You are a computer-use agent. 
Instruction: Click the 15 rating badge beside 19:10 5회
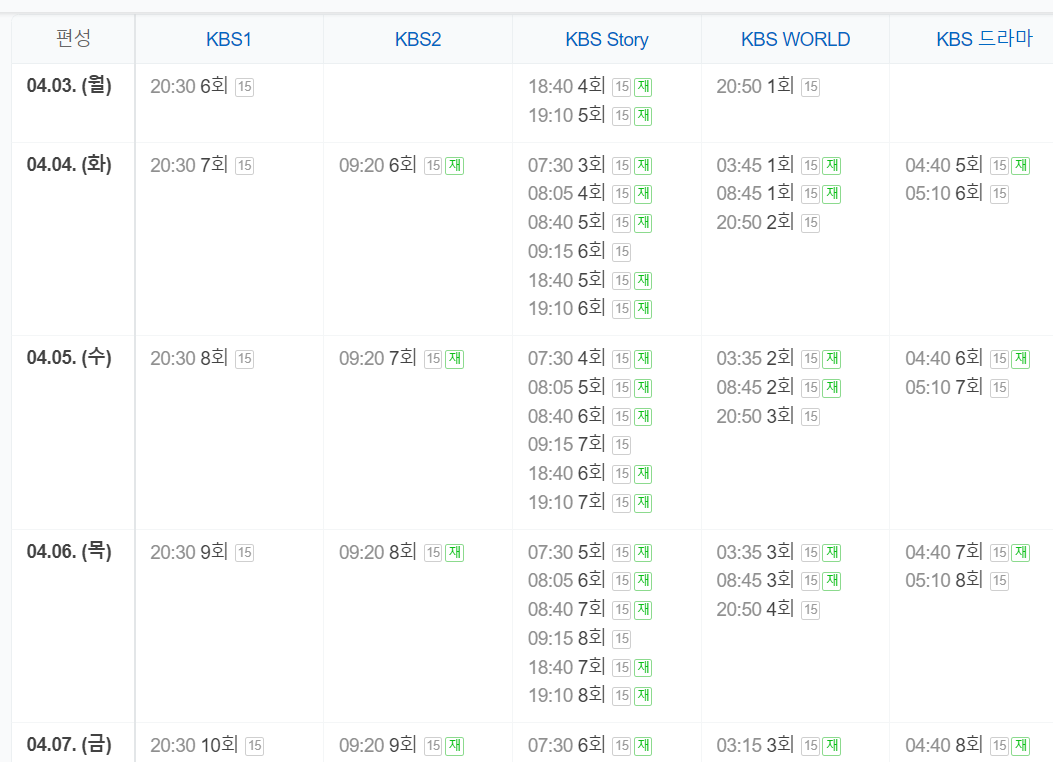pos(622,115)
